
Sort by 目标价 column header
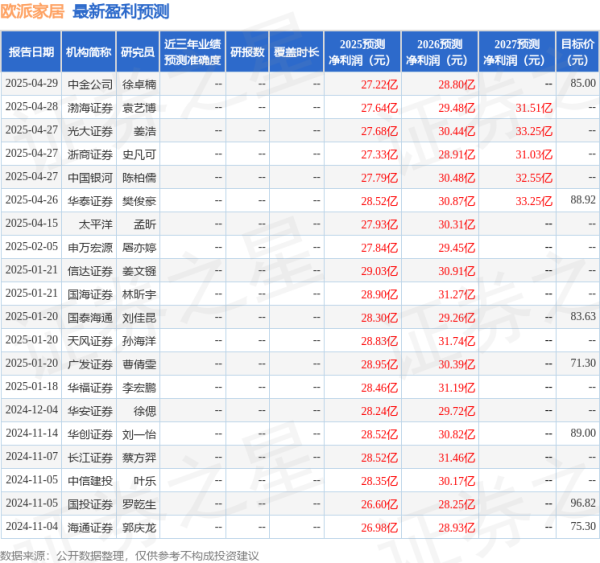tap(578, 53)
